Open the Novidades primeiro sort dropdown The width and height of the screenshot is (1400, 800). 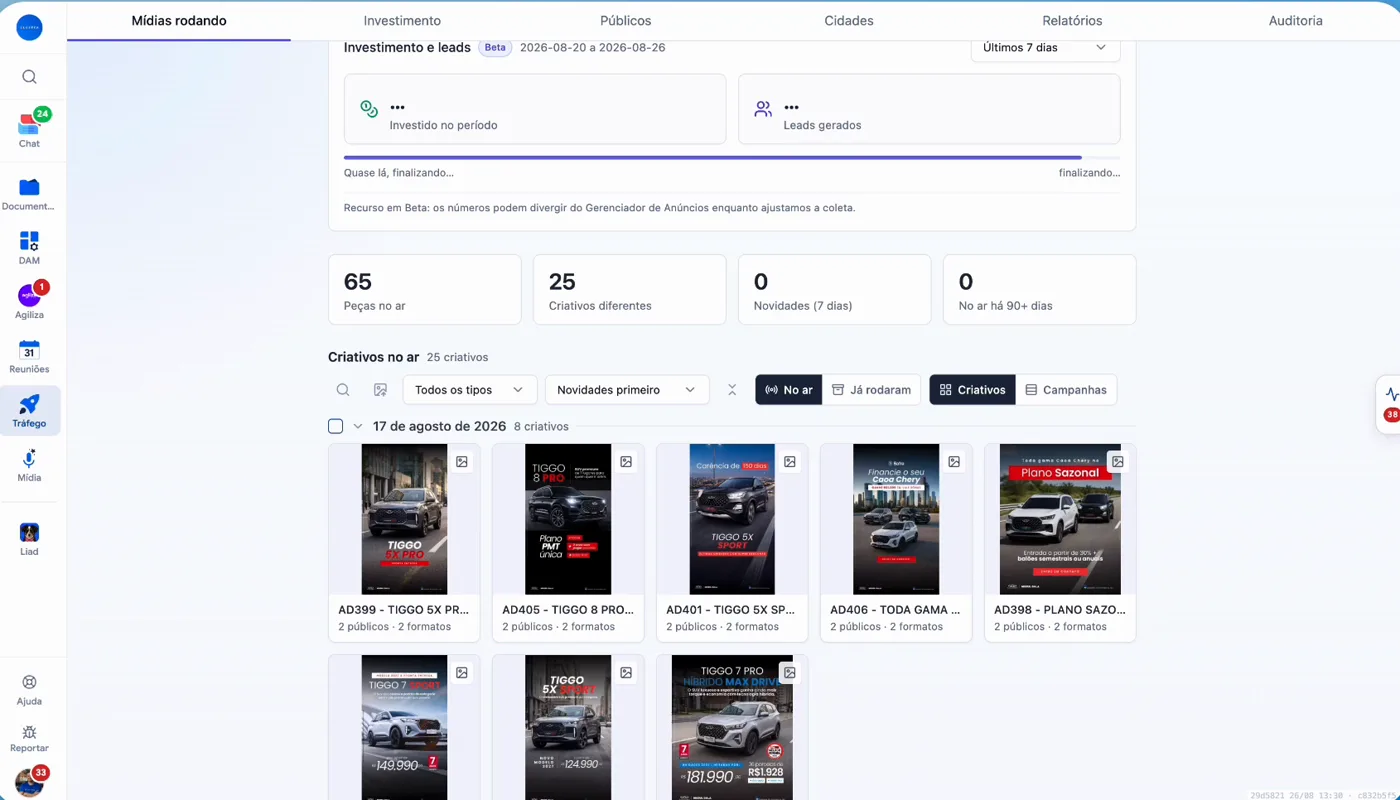point(627,390)
